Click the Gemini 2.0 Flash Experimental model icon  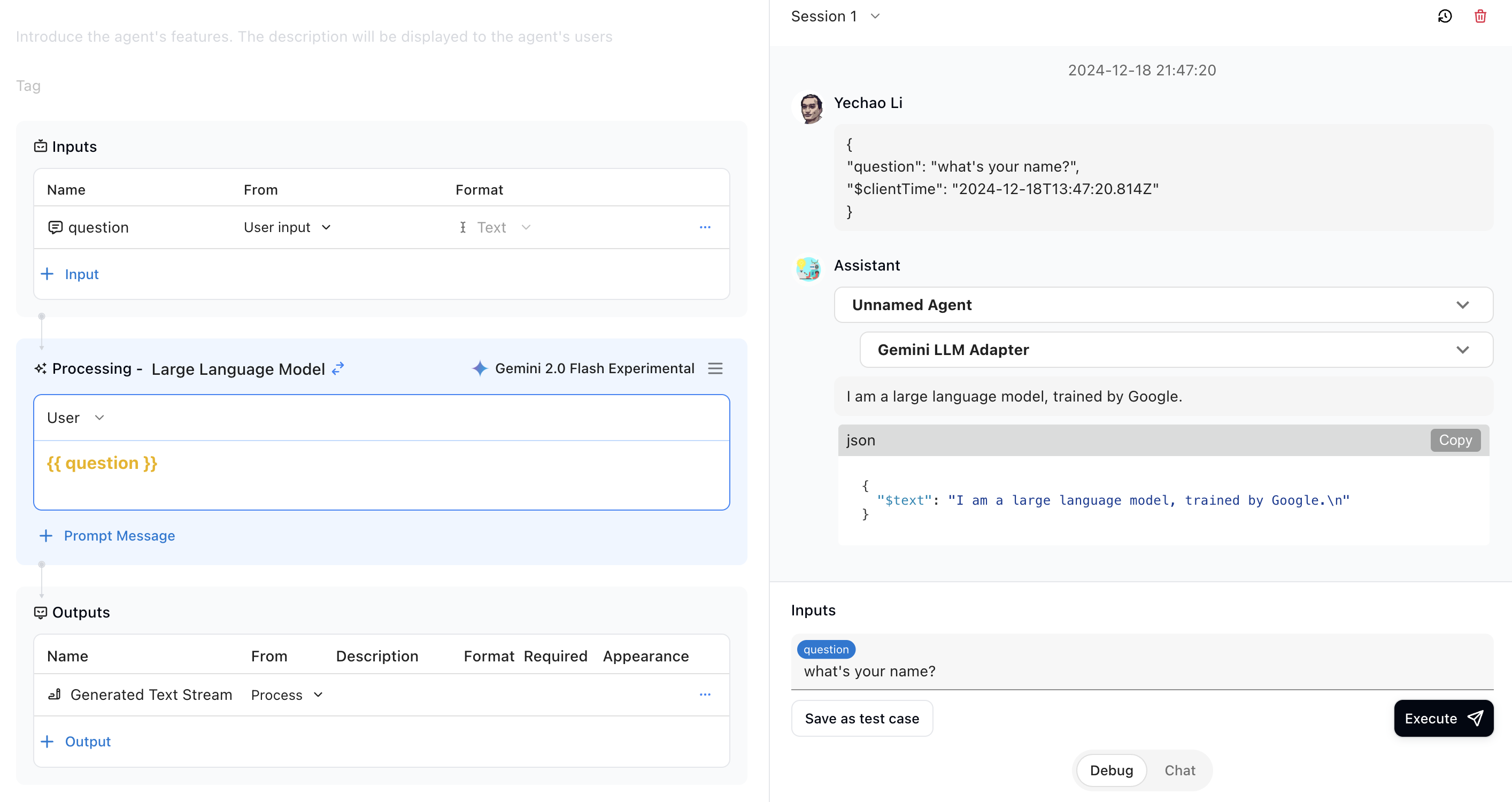[x=480, y=369]
